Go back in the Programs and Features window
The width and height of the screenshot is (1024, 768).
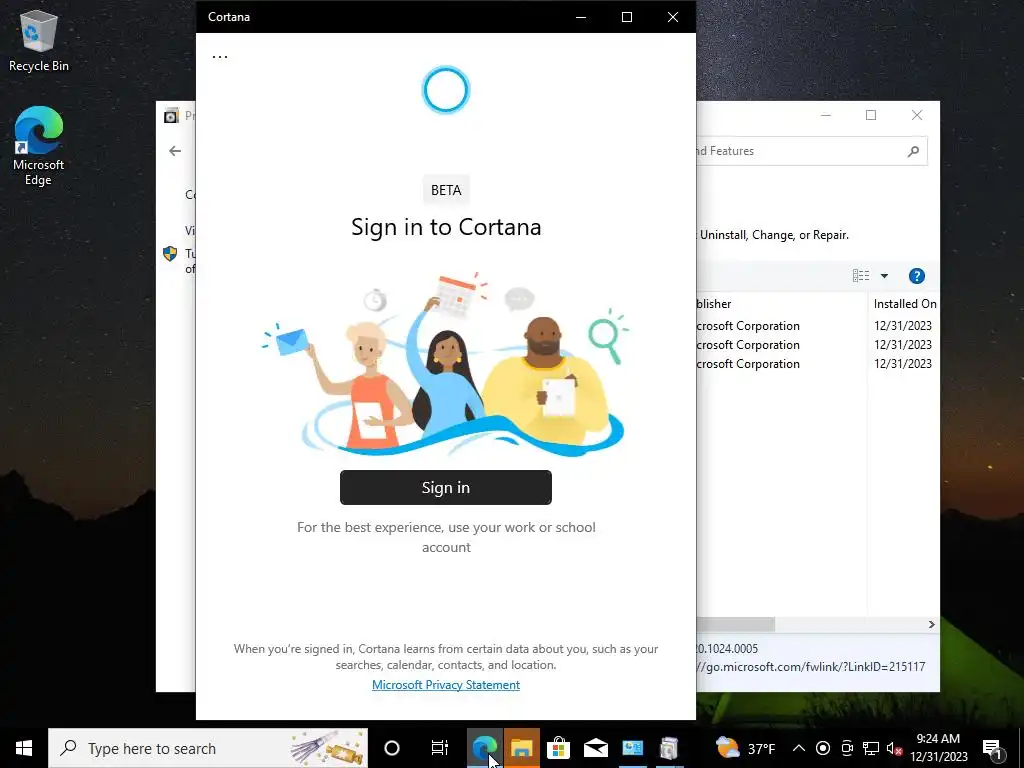pyautogui.click(x=175, y=151)
